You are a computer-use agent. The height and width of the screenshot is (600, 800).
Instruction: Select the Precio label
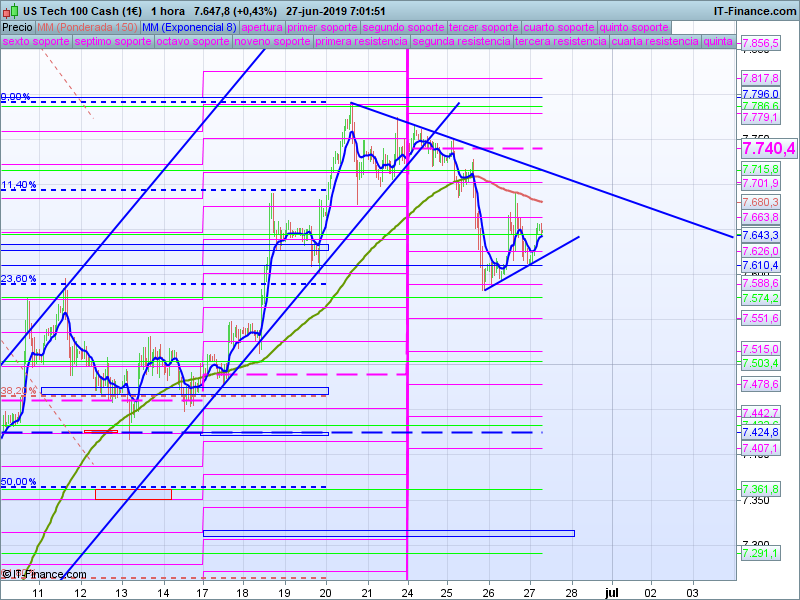tap(17, 27)
